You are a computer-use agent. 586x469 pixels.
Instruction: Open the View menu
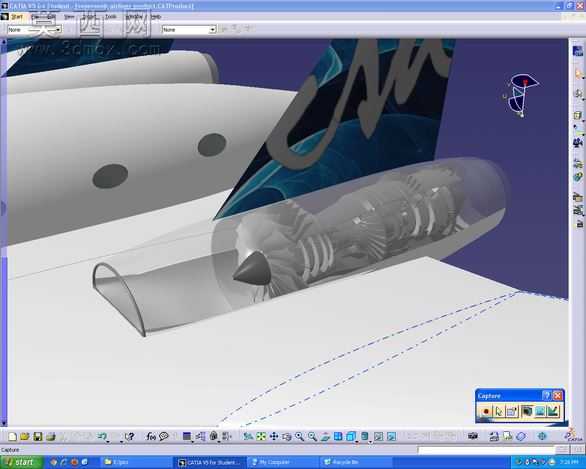[x=69, y=17]
